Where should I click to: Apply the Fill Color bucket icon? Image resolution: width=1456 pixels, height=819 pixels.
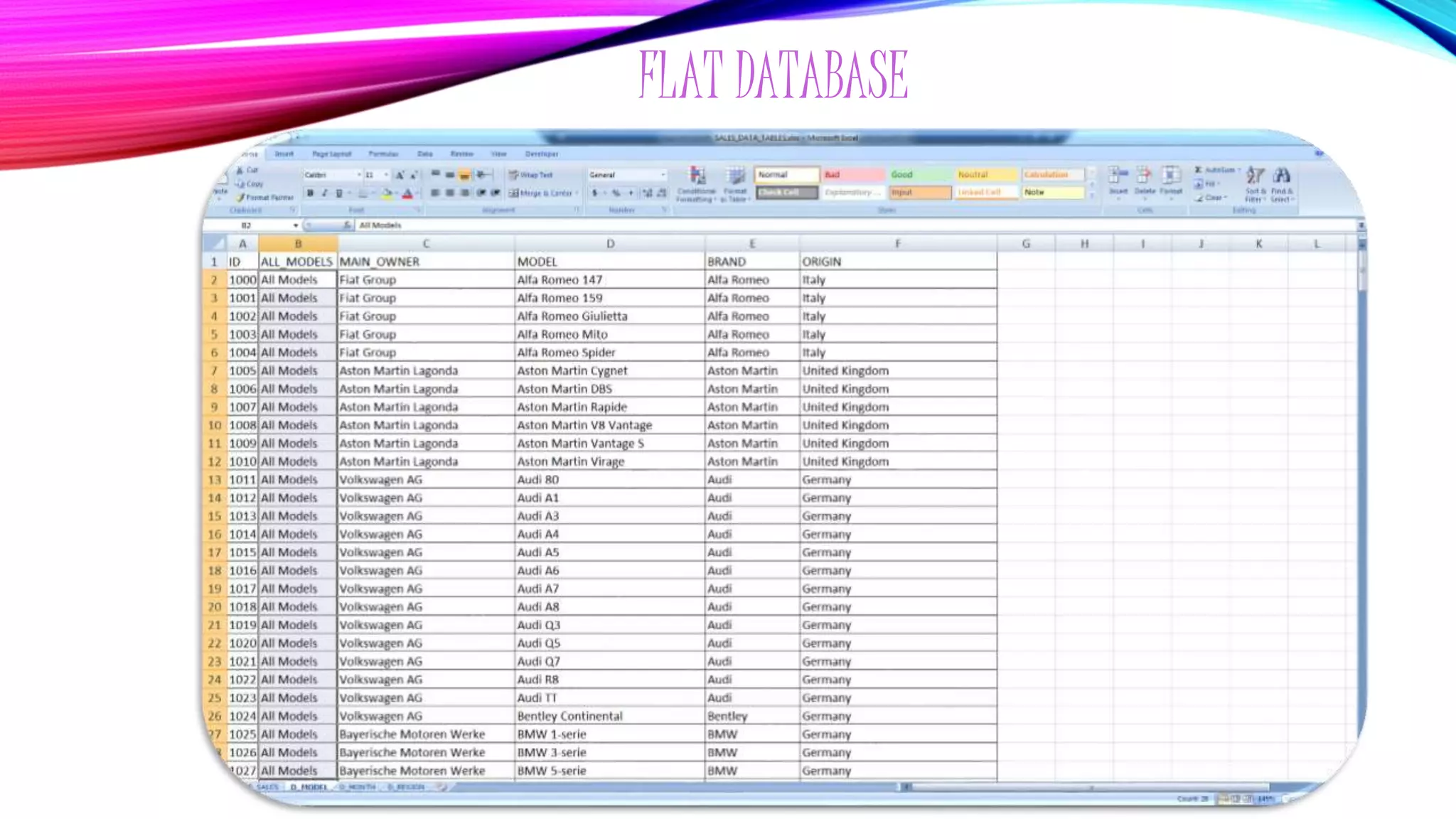(387, 193)
